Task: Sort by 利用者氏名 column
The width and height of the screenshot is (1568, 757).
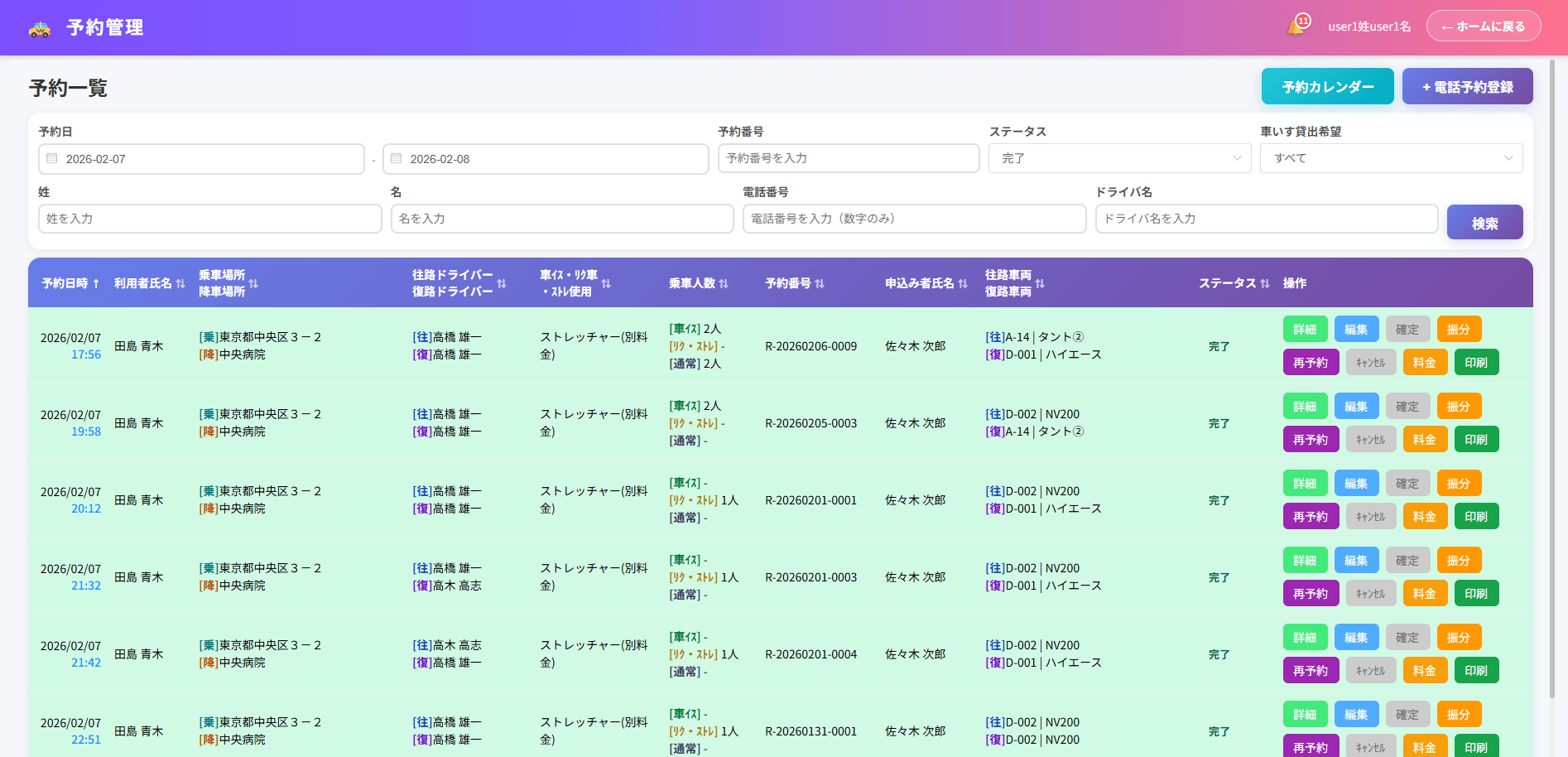Action: (180, 283)
